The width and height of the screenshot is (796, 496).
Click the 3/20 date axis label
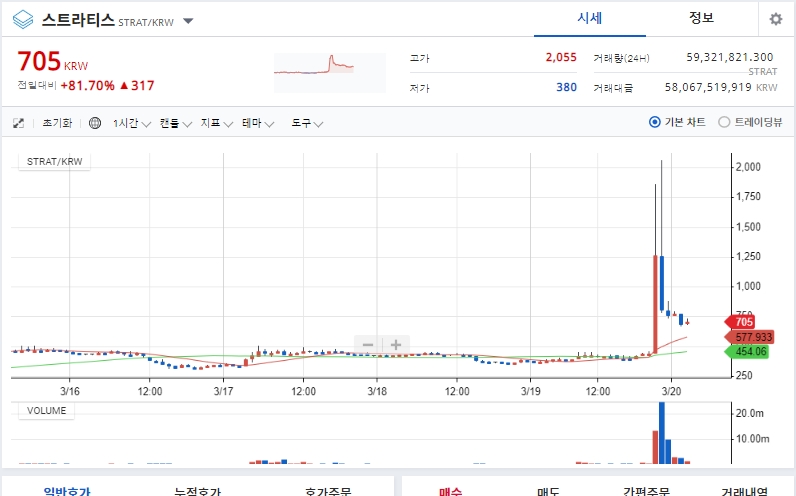[x=671, y=391]
